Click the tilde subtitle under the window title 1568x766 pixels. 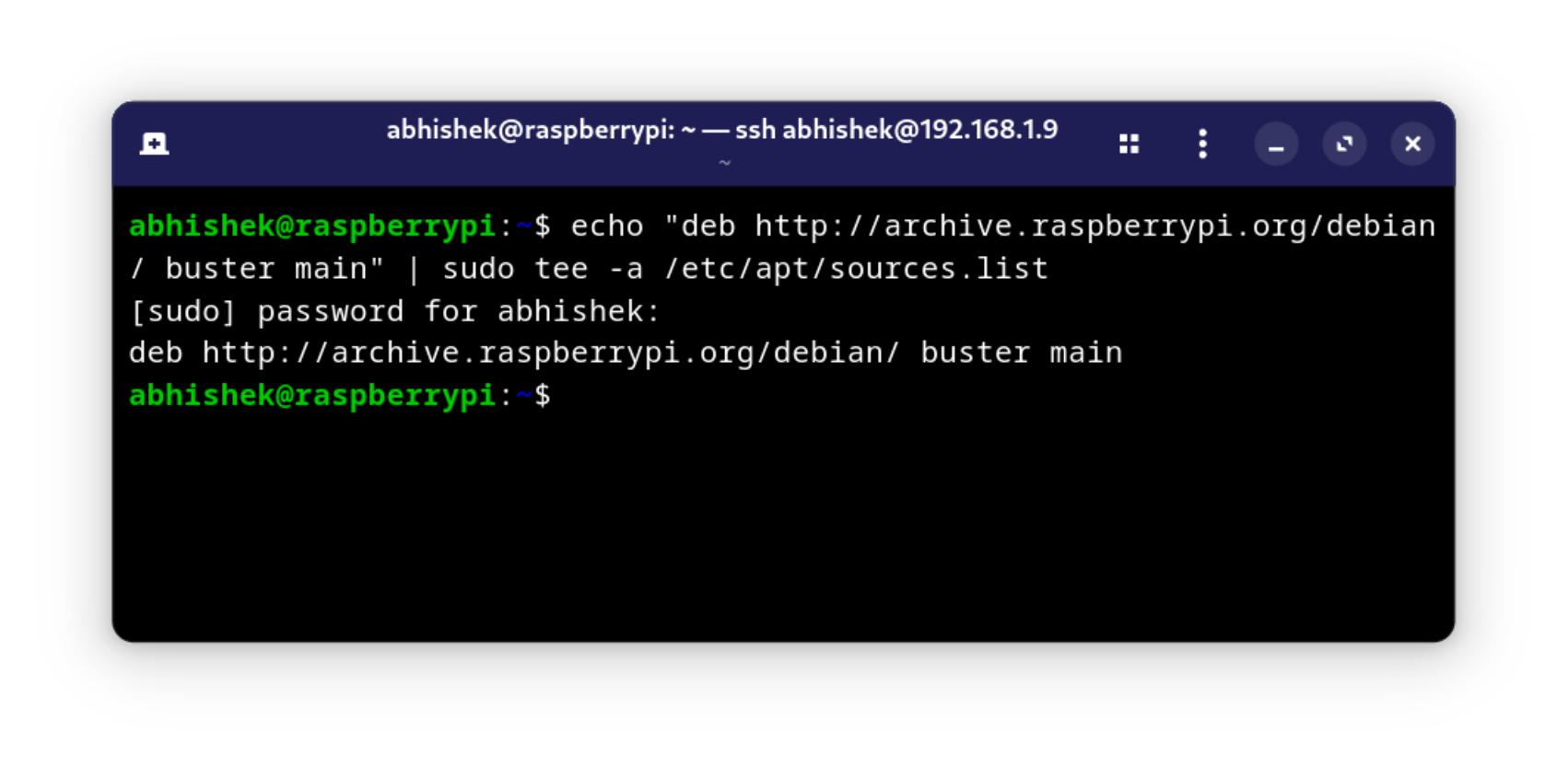[x=725, y=163]
